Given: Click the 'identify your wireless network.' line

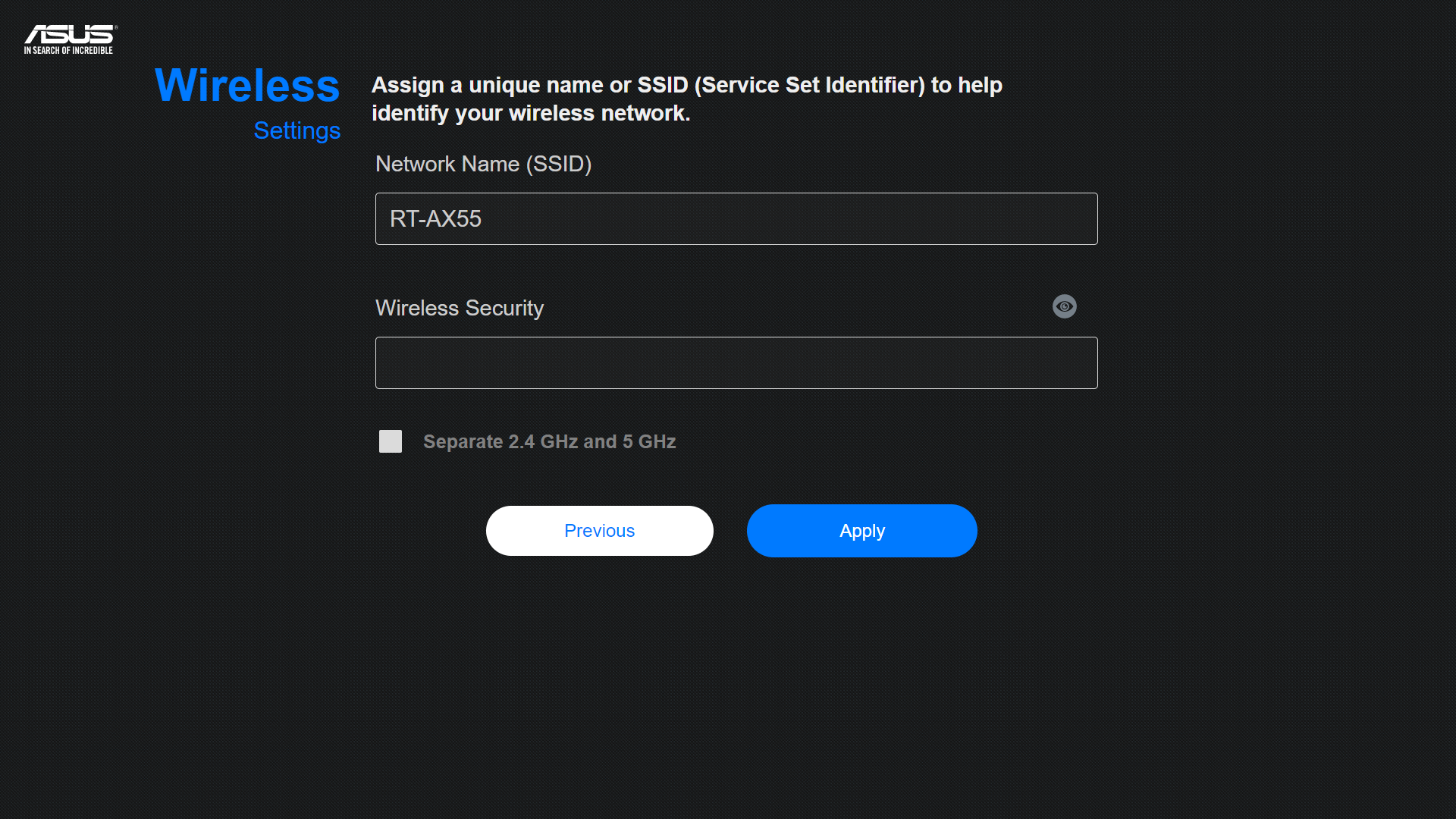Looking at the screenshot, I should [531, 113].
